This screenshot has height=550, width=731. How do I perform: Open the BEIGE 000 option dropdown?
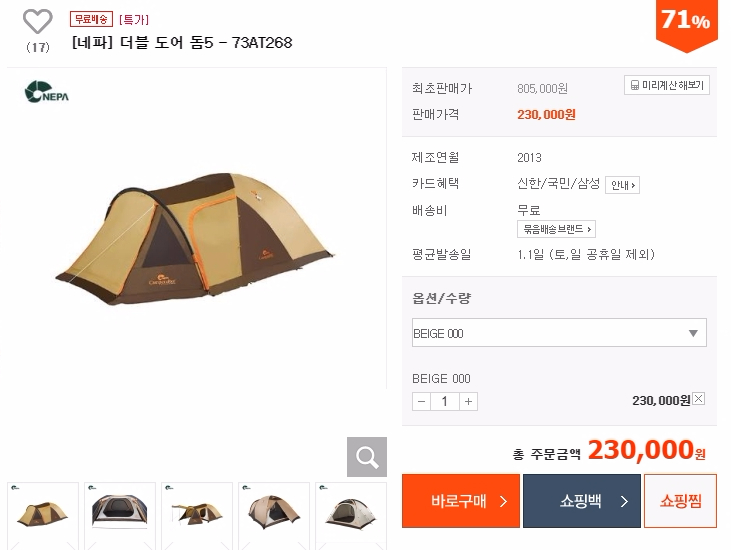coord(559,333)
